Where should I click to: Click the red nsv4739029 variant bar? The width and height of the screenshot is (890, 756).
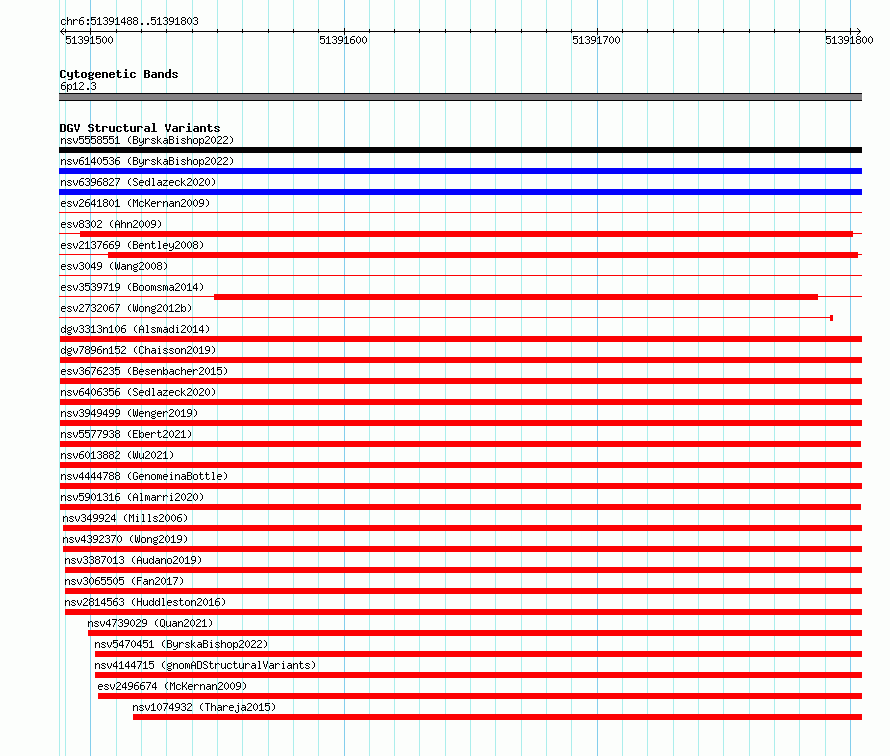[x=475, y=633]
